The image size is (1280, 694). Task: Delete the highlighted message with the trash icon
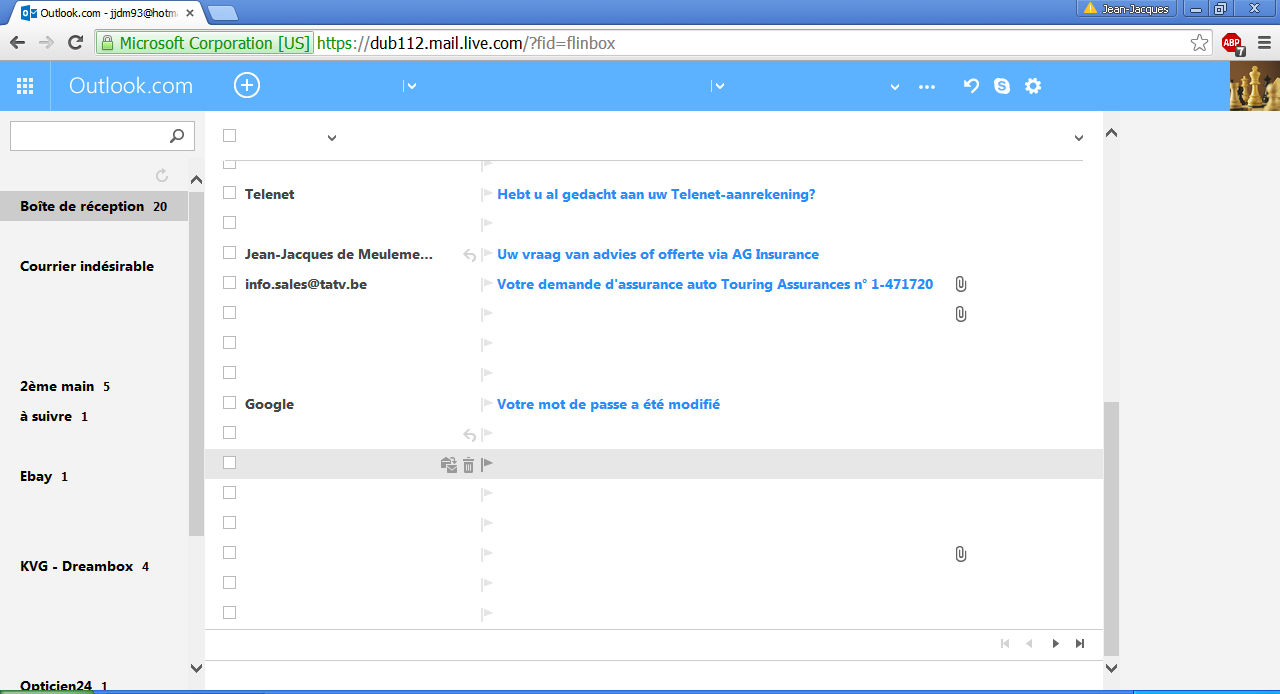[x=468, y=465]
